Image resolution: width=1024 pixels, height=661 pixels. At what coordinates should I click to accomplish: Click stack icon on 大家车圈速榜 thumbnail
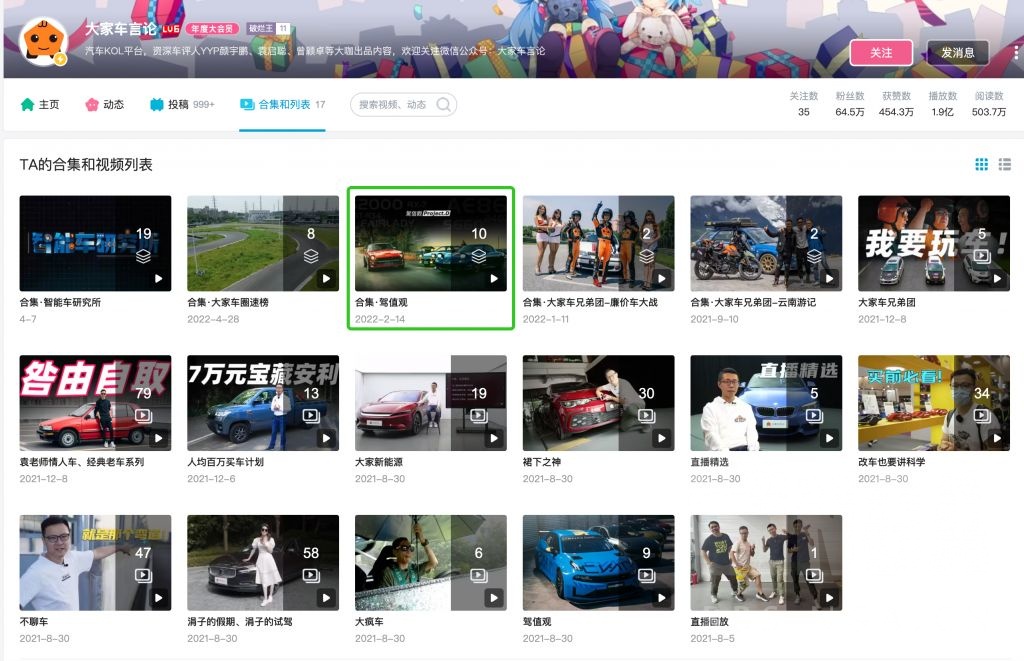pos(311,256)
